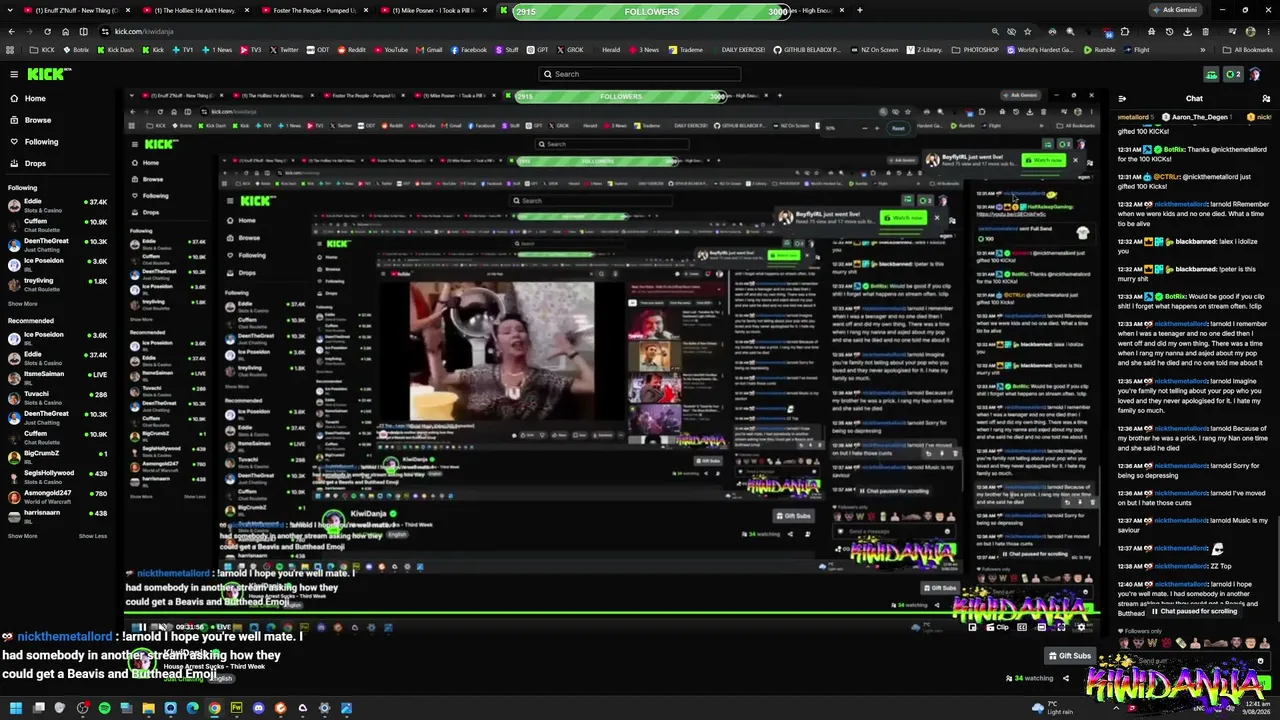Collapse the Recommended list with Show Less
The width and height of the screenshot is (1280, 720).
tap(93, 536)
